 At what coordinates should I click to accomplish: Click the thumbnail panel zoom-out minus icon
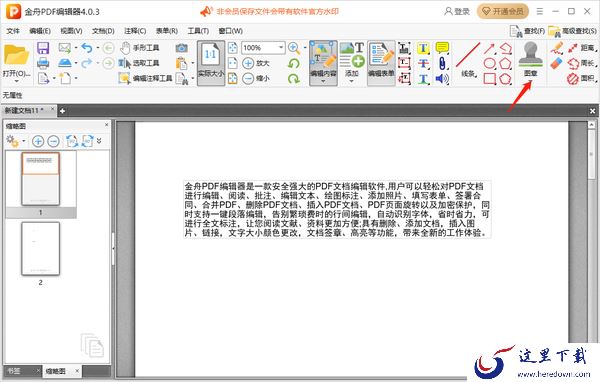point(54,141)
